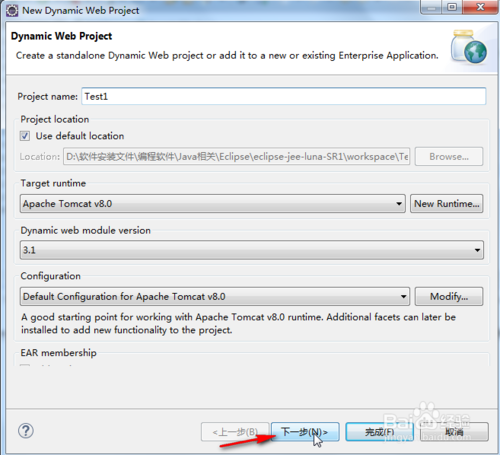Image resolution: width=500 pixels, height=455 pixels.
Task: Click the Project name input field
Action: pos(284,96)
